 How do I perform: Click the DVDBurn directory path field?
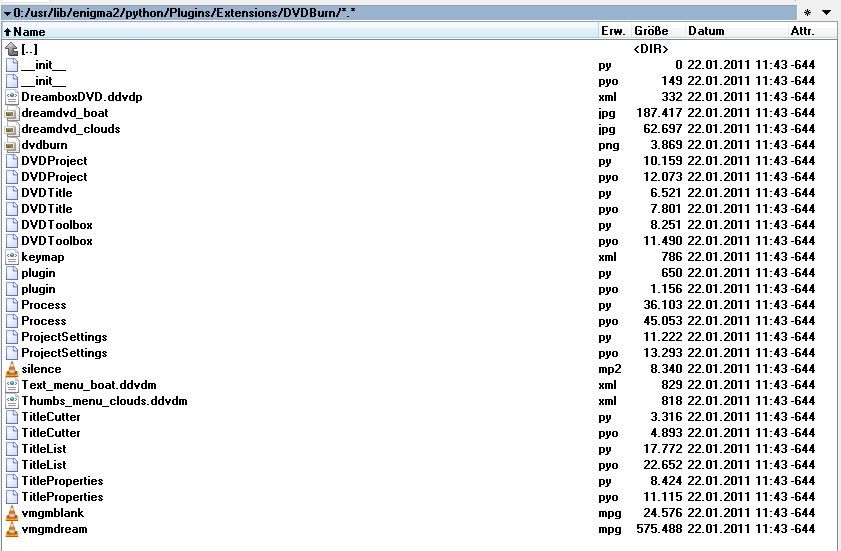click(400, 13)
